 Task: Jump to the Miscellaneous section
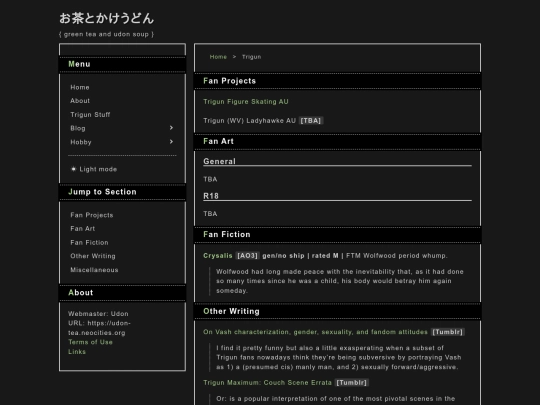click(94, 270)
